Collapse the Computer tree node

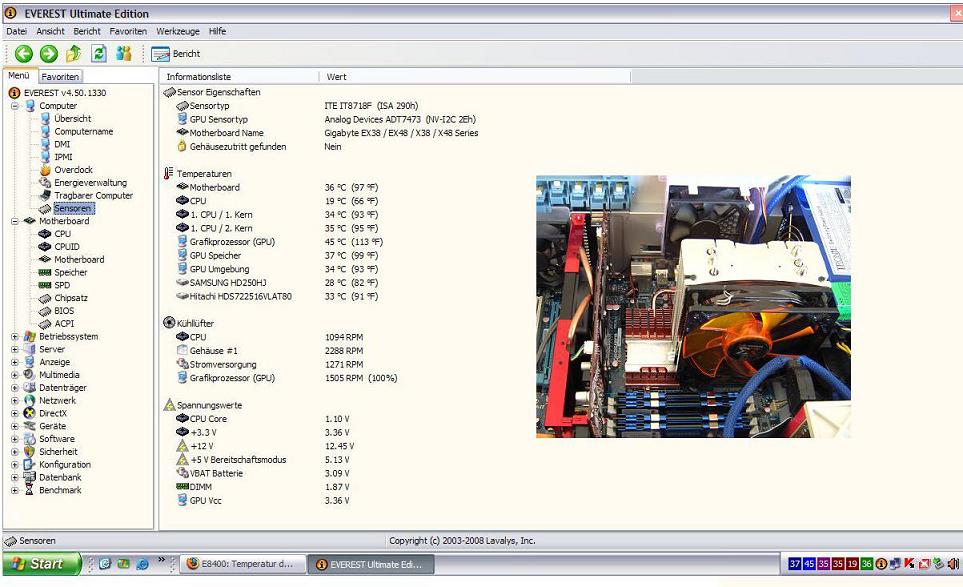point(15,106)
